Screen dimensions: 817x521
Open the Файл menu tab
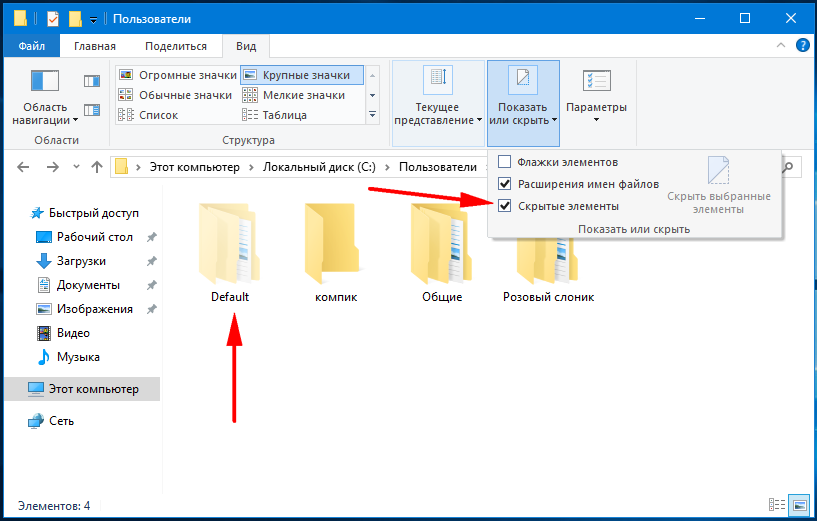pos(32,46)
